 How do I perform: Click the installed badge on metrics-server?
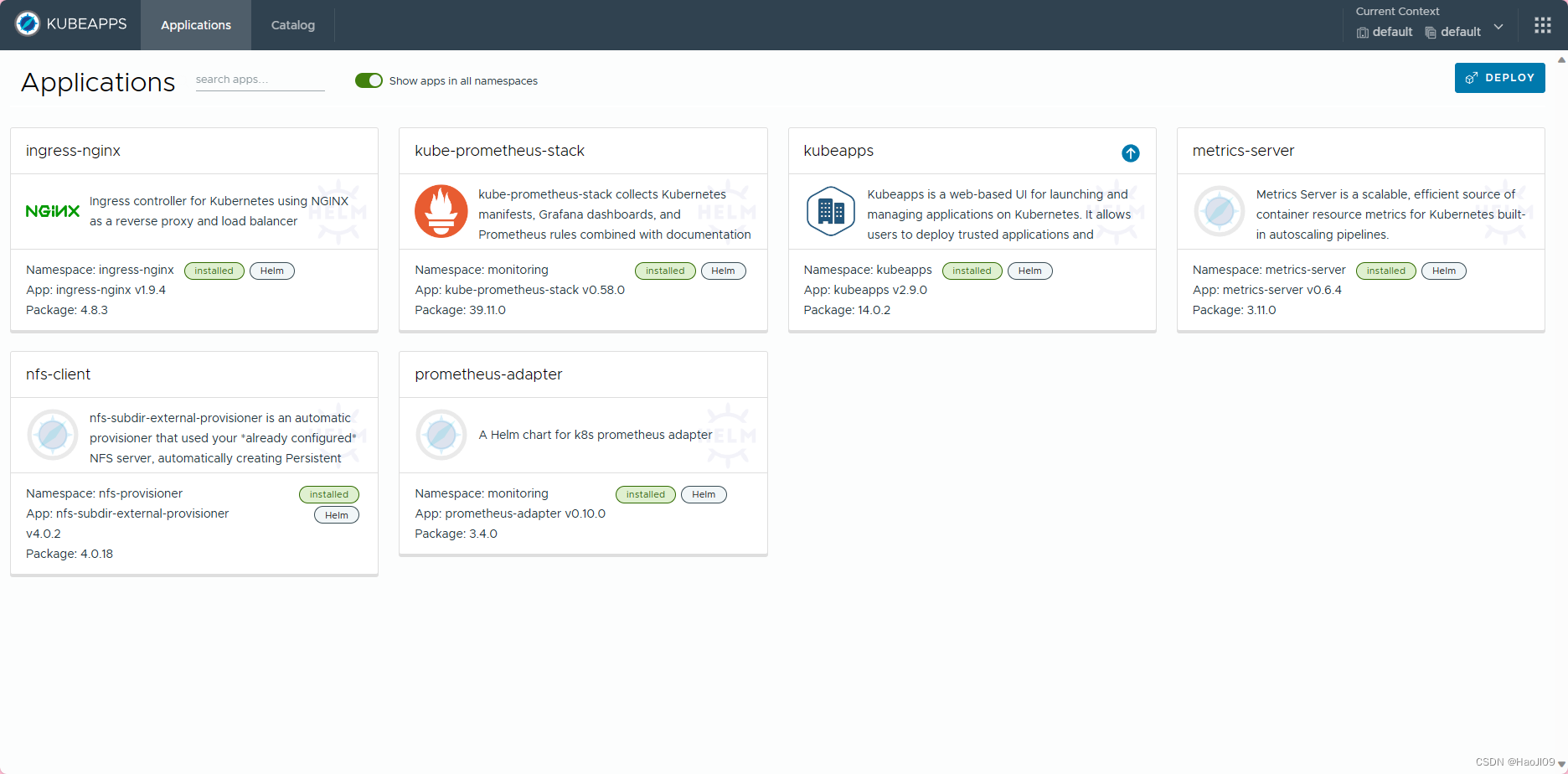pyautogui.click(x=1386, y=271)
